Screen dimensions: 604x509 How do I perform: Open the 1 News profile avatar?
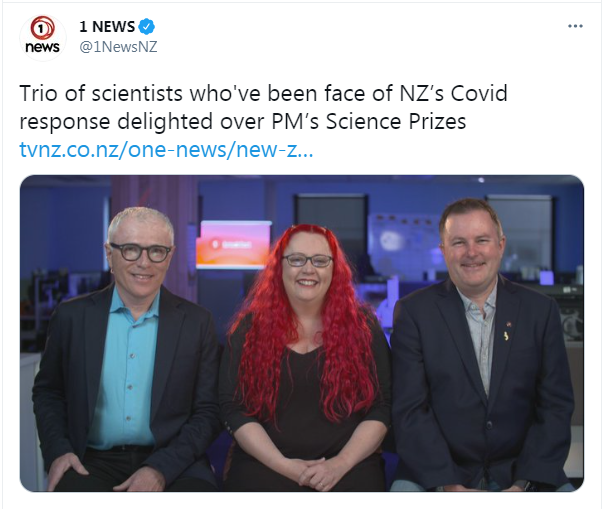coord(43,37)
